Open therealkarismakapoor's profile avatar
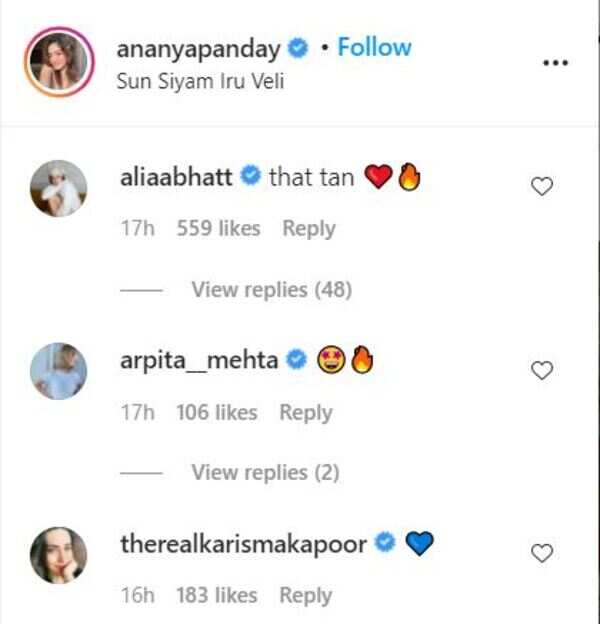 (x=58, y=555)
